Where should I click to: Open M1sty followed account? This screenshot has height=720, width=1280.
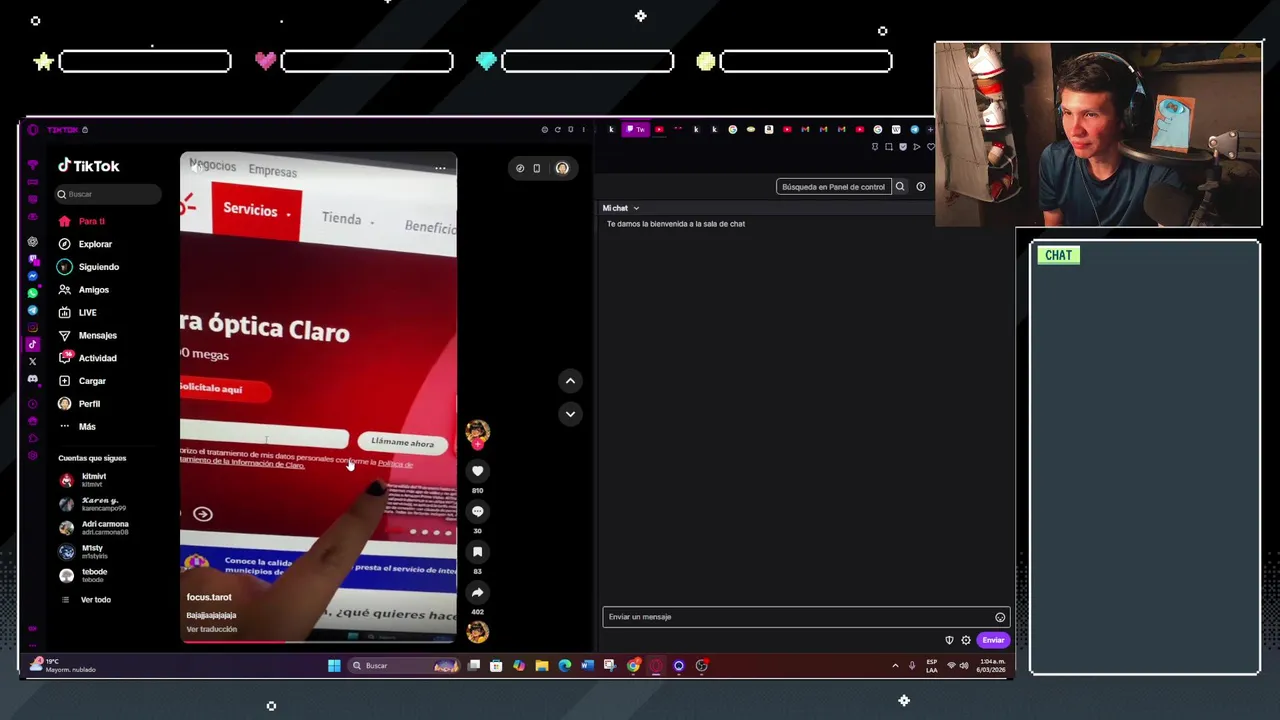pos(94,552)
